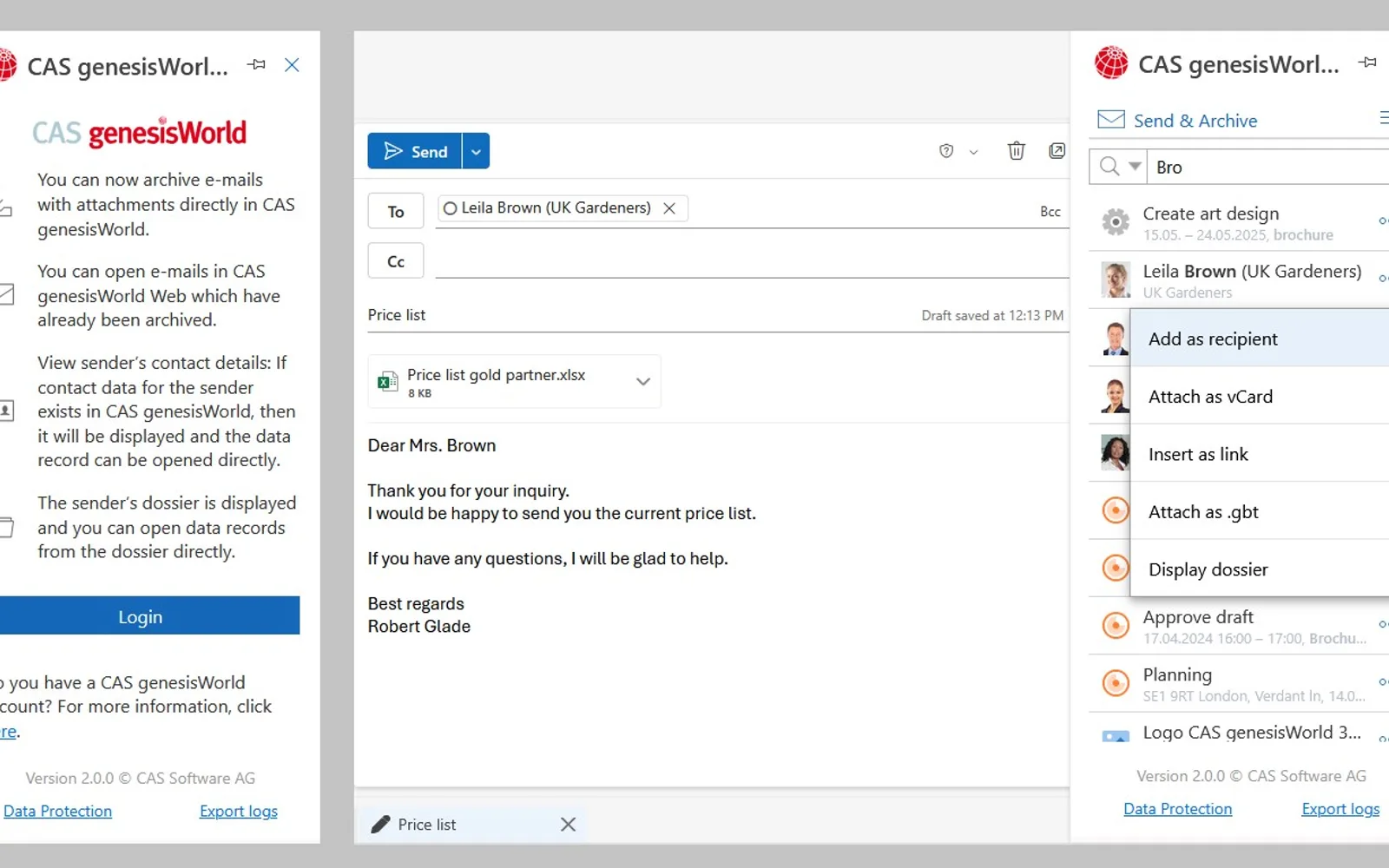Select Logo CAS genesisWorld 3 result

point(1239,733)
